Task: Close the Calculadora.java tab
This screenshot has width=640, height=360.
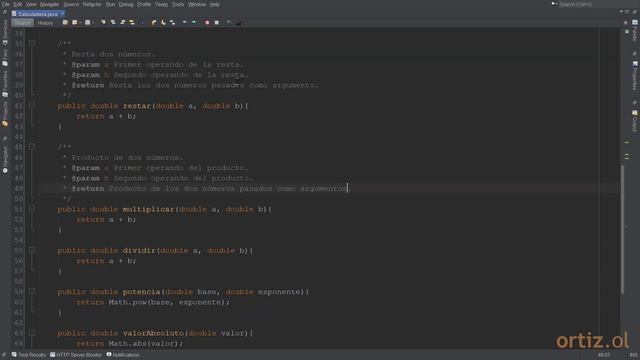Action: pyautogui.click(x=62, y=13)
